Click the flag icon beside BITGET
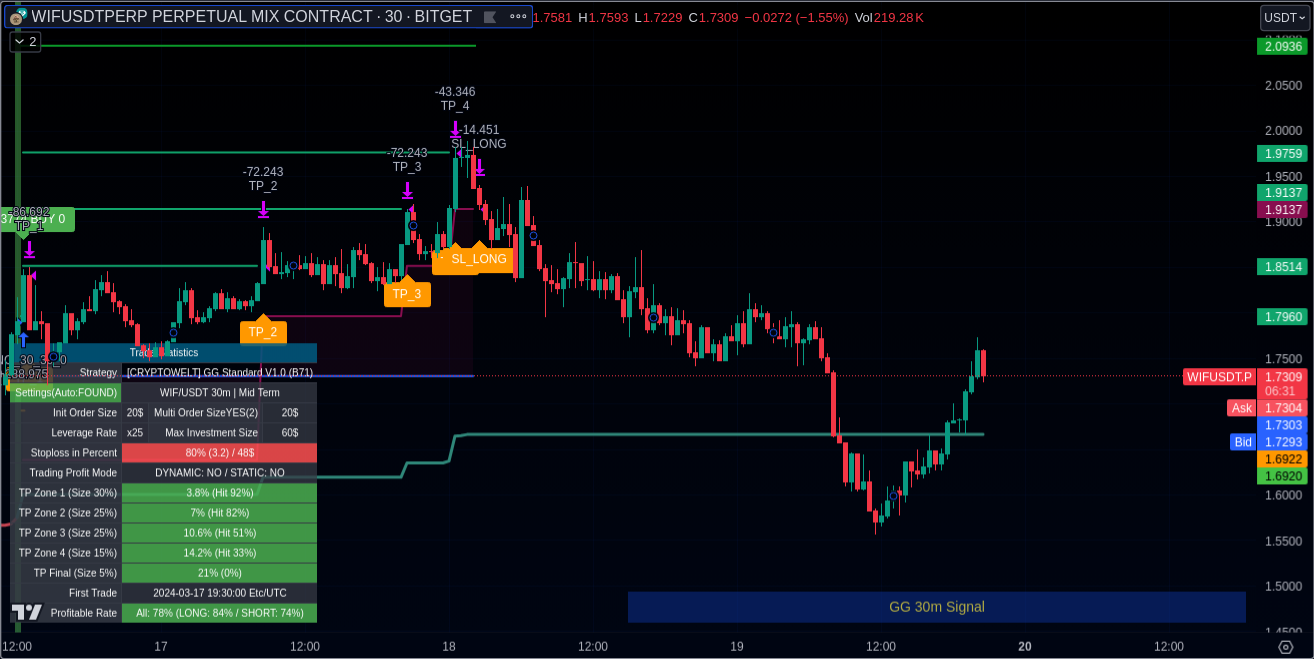Image resolution: width=1314 pixels, height=659 pixels. 490,17
